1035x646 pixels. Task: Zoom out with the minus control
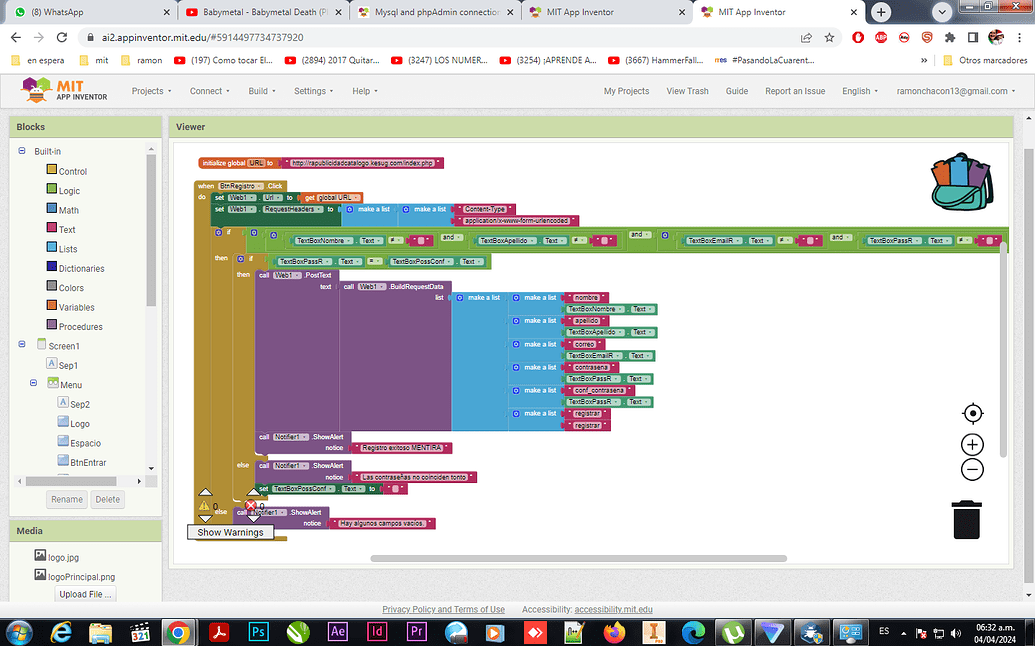coord(971,469)
